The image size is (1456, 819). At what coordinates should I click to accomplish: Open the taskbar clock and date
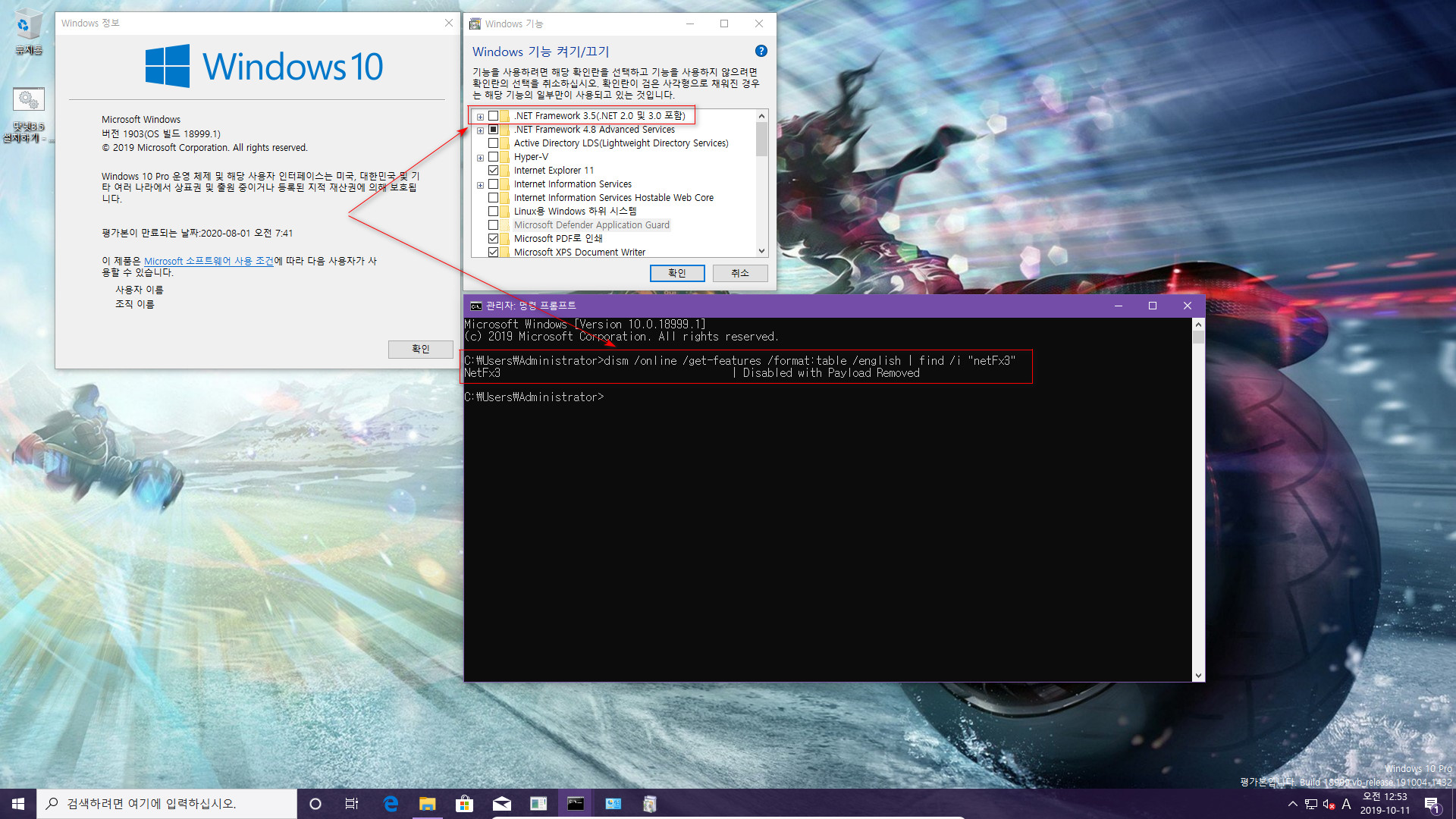point(1385,804)
